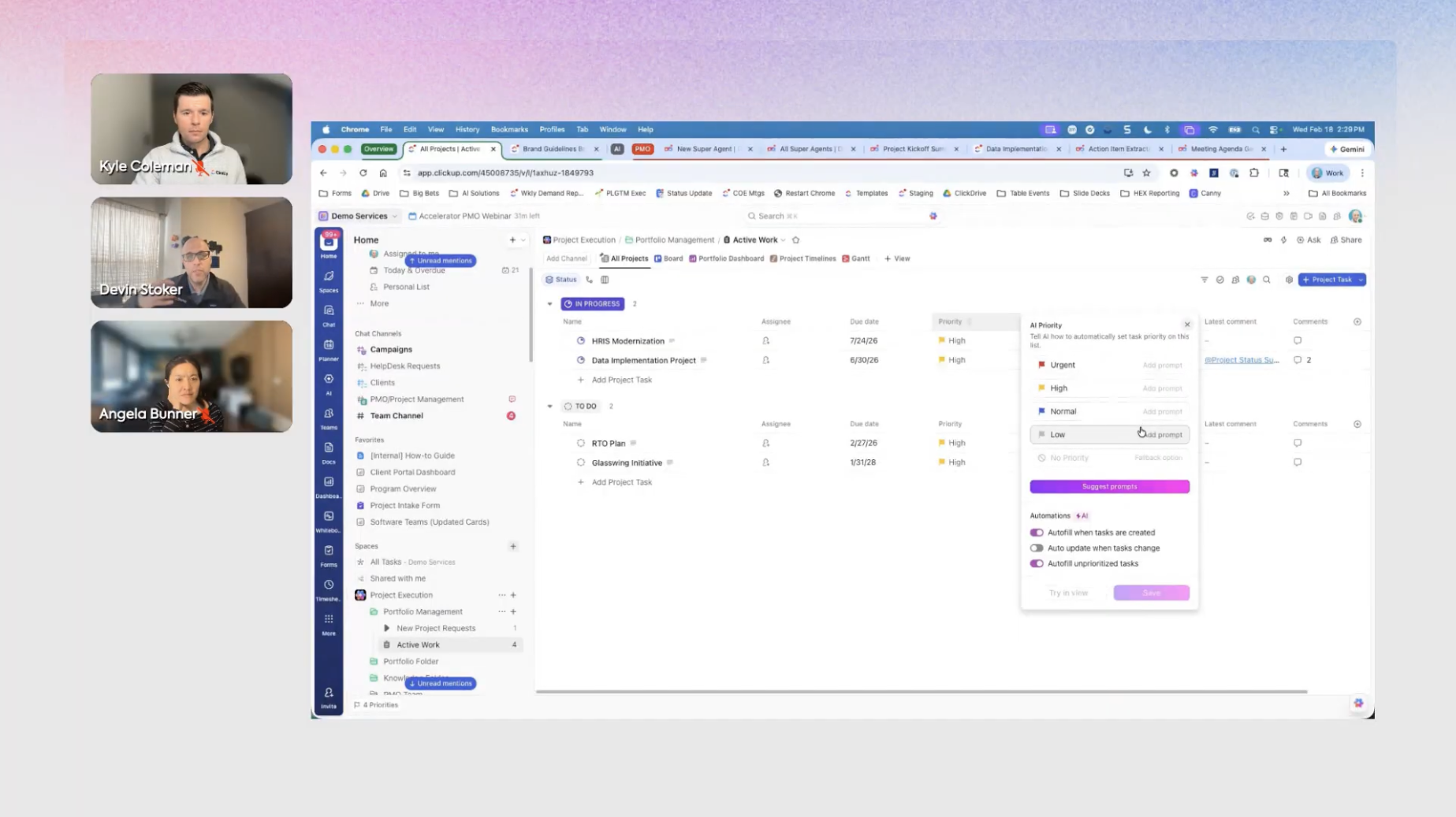The image size is (1456, 817).
Task: Open the More apps grid icon
Action: (x=329, y=624)
